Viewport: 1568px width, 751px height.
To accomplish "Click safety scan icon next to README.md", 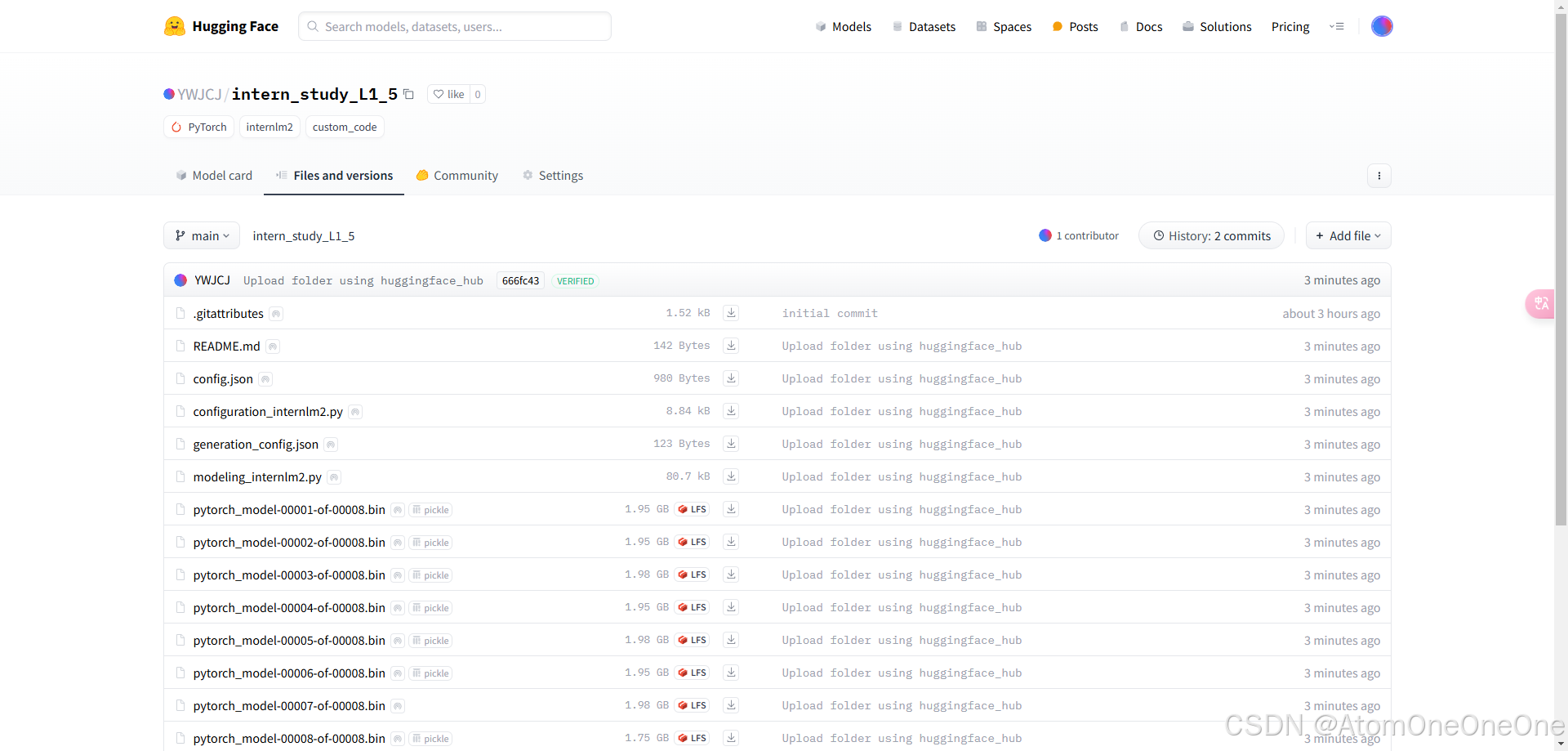I will (x=273, y=346).
